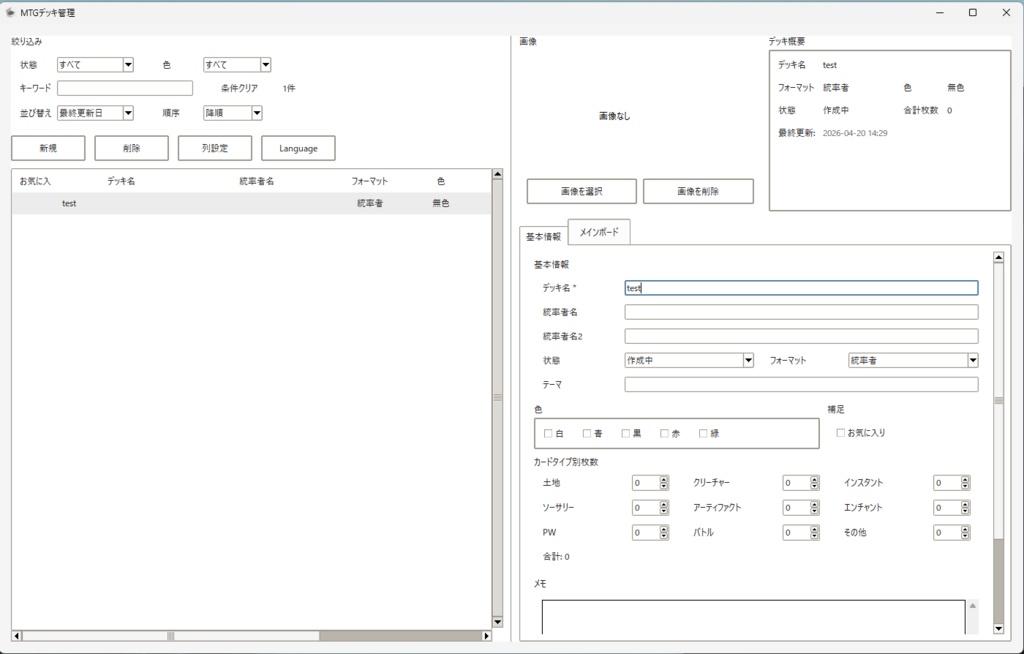Tick the 白 color checkbox
Image resolution: width=1024 pixels, height=654 pixels.
[x=548, y=433]
